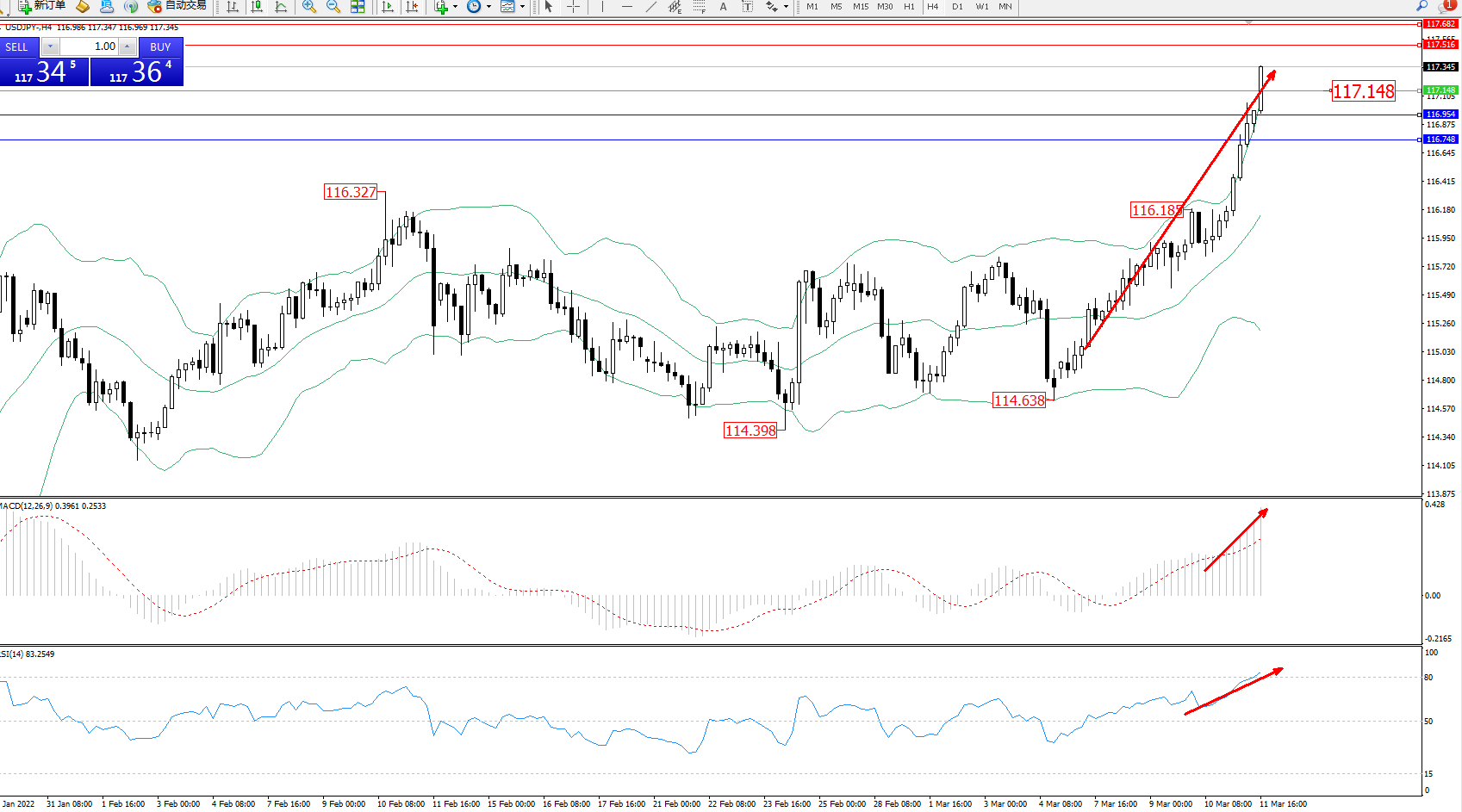The height and width of the screenshot is (812, 1462).
Task: Toggle chart Auto Scroll
Action: point(388,7)
